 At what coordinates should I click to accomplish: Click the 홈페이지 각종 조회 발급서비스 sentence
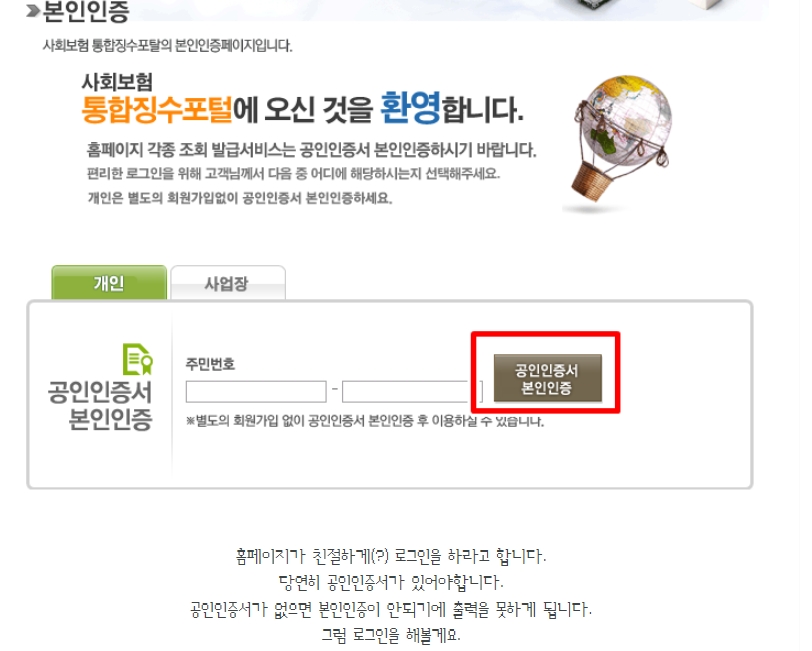[x=311, y=150]
